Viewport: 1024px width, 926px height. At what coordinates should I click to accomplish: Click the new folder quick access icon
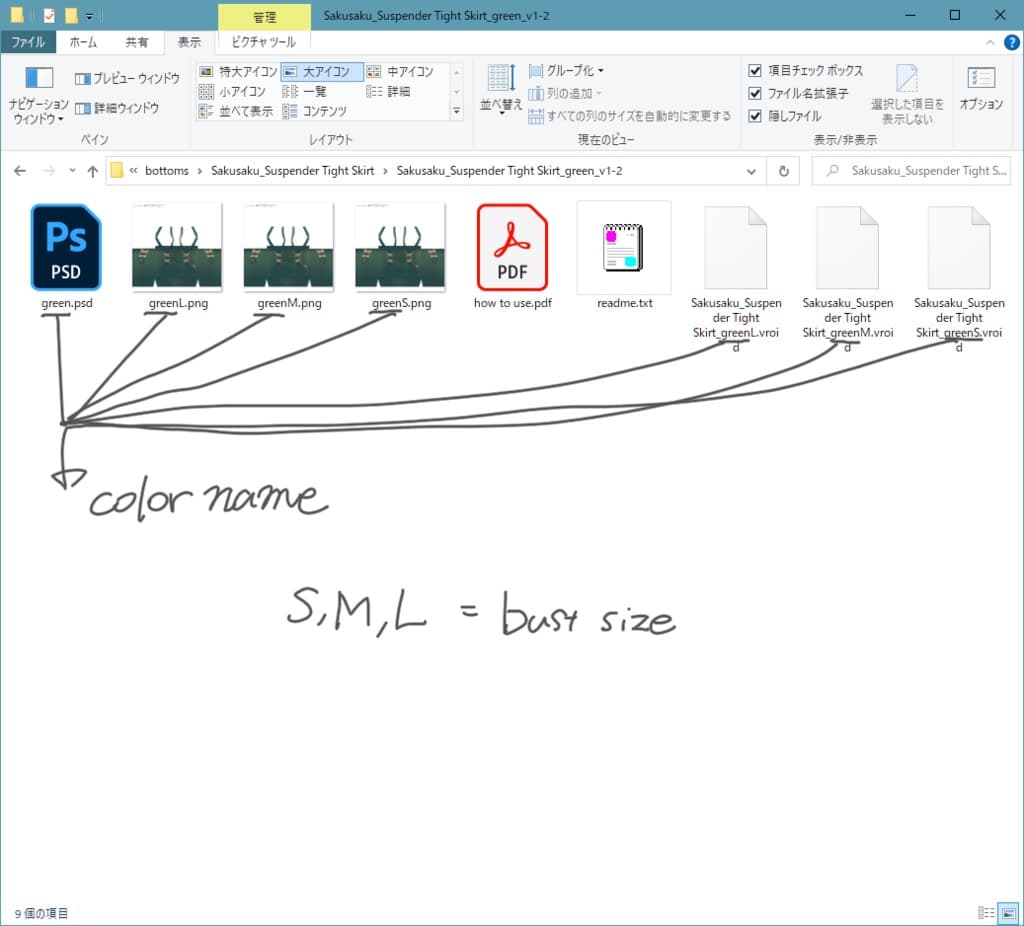[71, 15]
